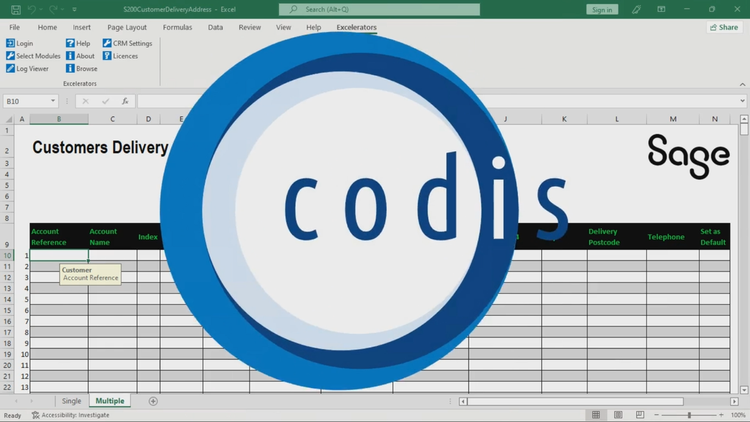Screen dimensions: 750x422
Task: Click the horizontal scrollbar thumb
Action: pyautogui.click(x=575, y=401)
